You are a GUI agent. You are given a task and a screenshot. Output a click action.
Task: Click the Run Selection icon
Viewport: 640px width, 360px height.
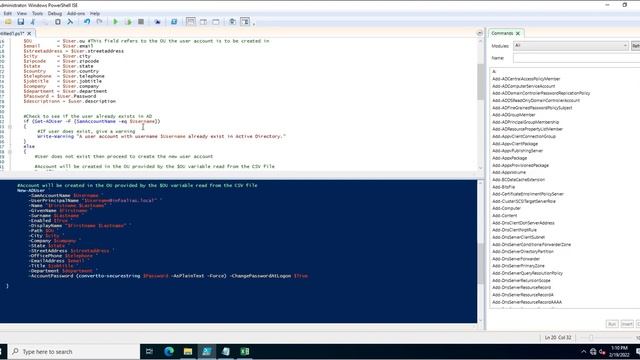click(x=128, y=22)
